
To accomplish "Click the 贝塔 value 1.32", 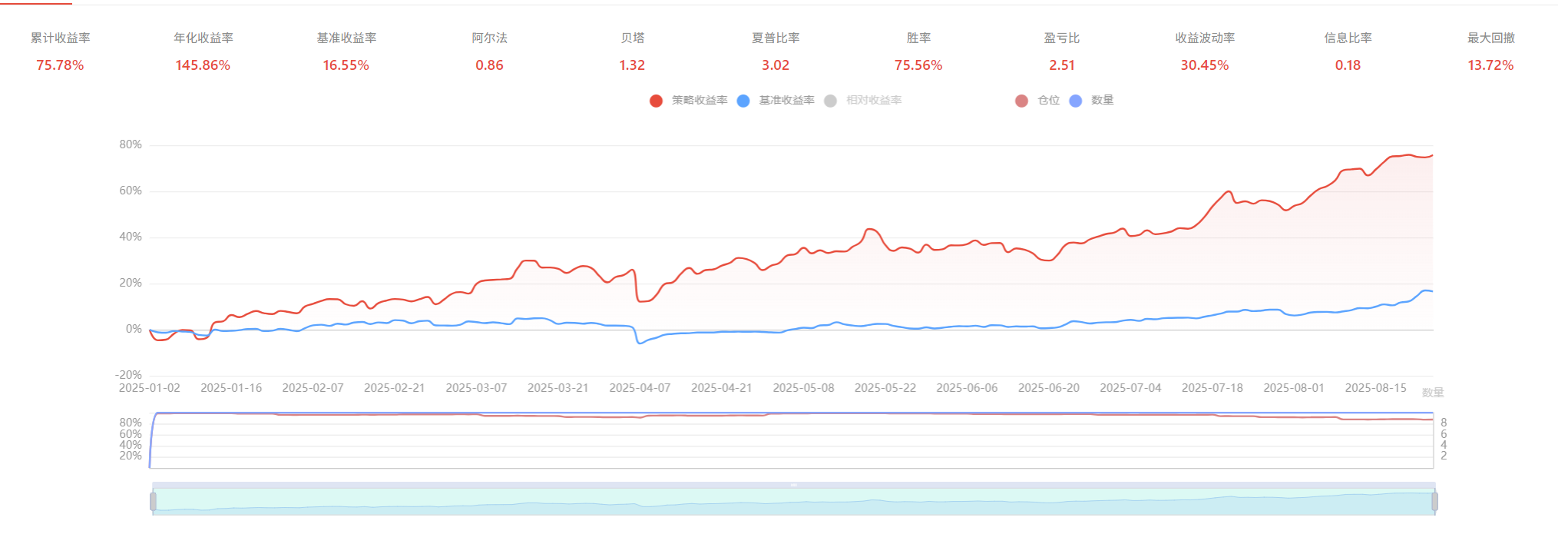I will (x=632, y=65).
